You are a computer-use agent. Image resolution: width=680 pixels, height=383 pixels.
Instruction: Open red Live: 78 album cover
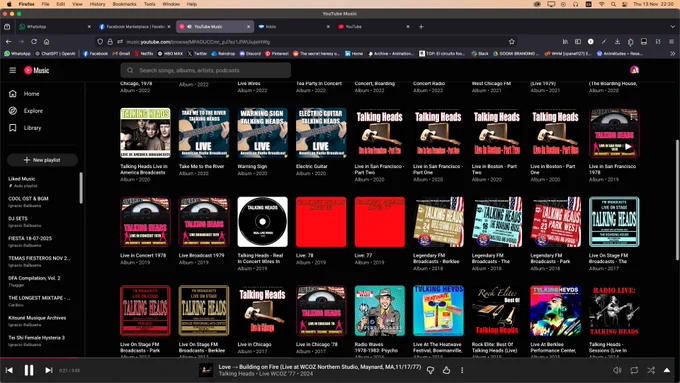tap(321, 222)
